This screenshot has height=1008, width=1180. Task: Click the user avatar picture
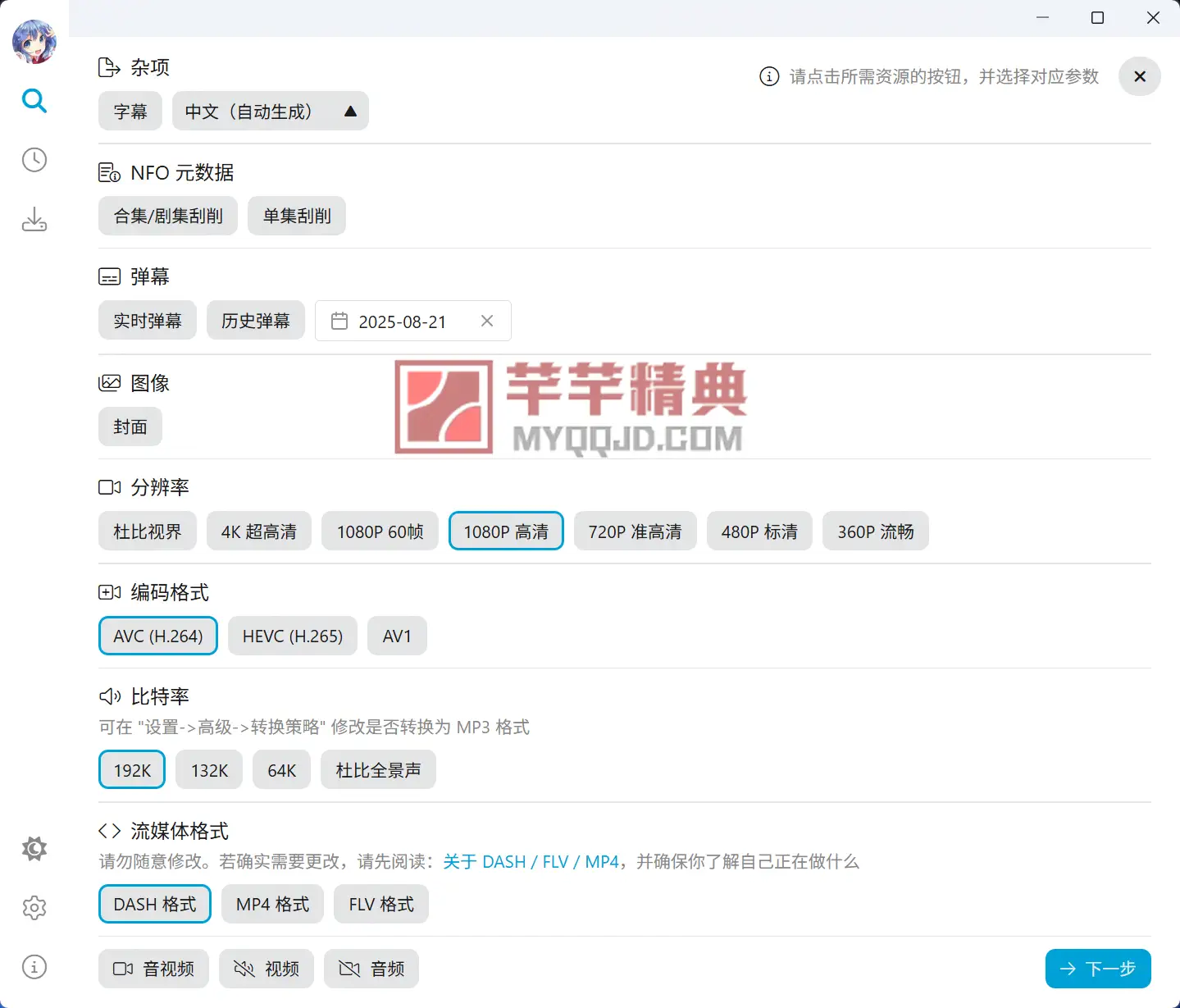coord(34,42)
